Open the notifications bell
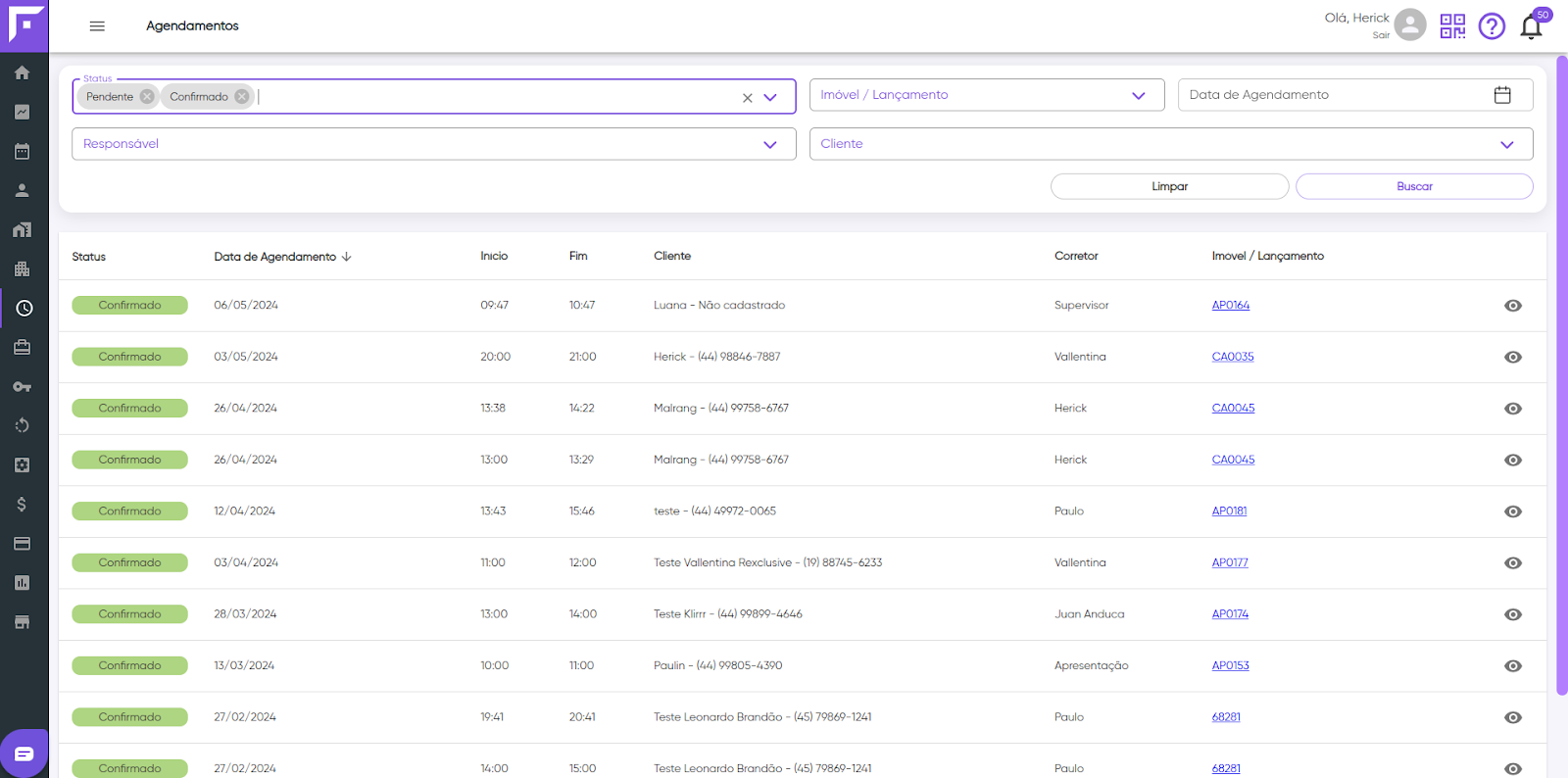The height and width of the screenshot is (778, 1568). click(1532, 26)
